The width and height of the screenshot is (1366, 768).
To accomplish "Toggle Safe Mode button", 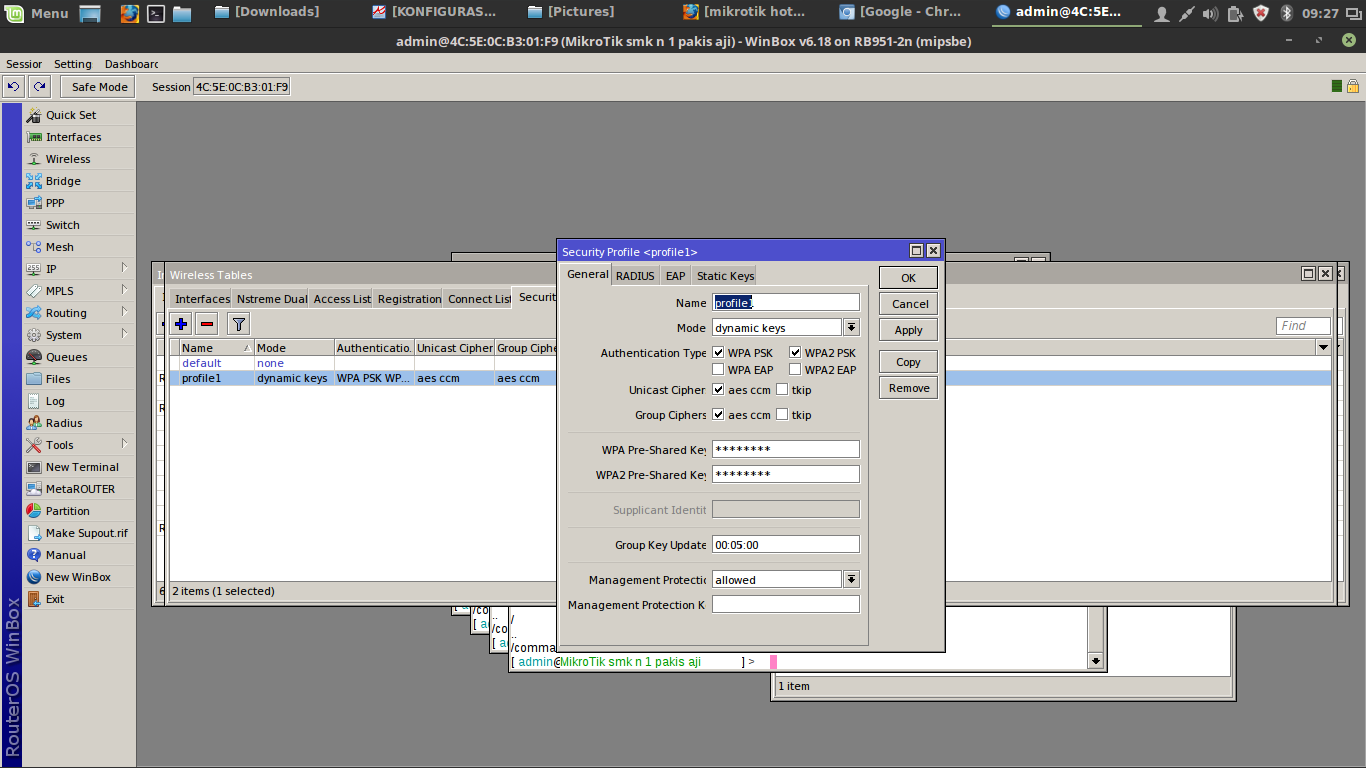I will (99, 87).
